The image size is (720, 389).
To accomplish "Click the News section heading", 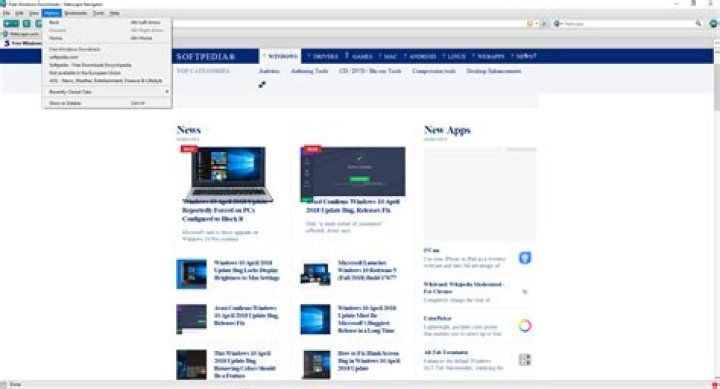I will click(x=189, y=130).
